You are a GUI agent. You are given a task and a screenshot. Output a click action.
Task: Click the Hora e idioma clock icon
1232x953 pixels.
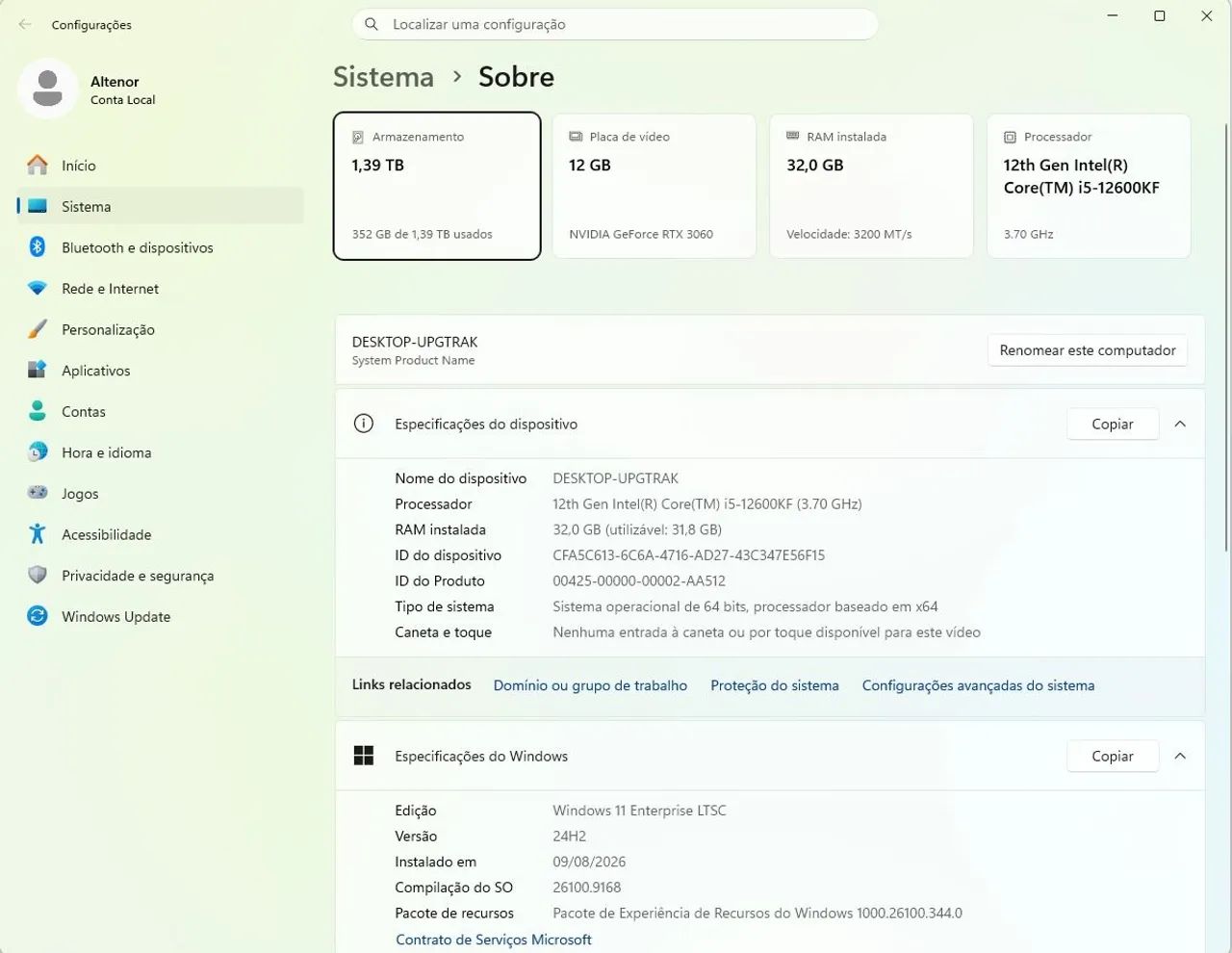[x=38, y=452]
